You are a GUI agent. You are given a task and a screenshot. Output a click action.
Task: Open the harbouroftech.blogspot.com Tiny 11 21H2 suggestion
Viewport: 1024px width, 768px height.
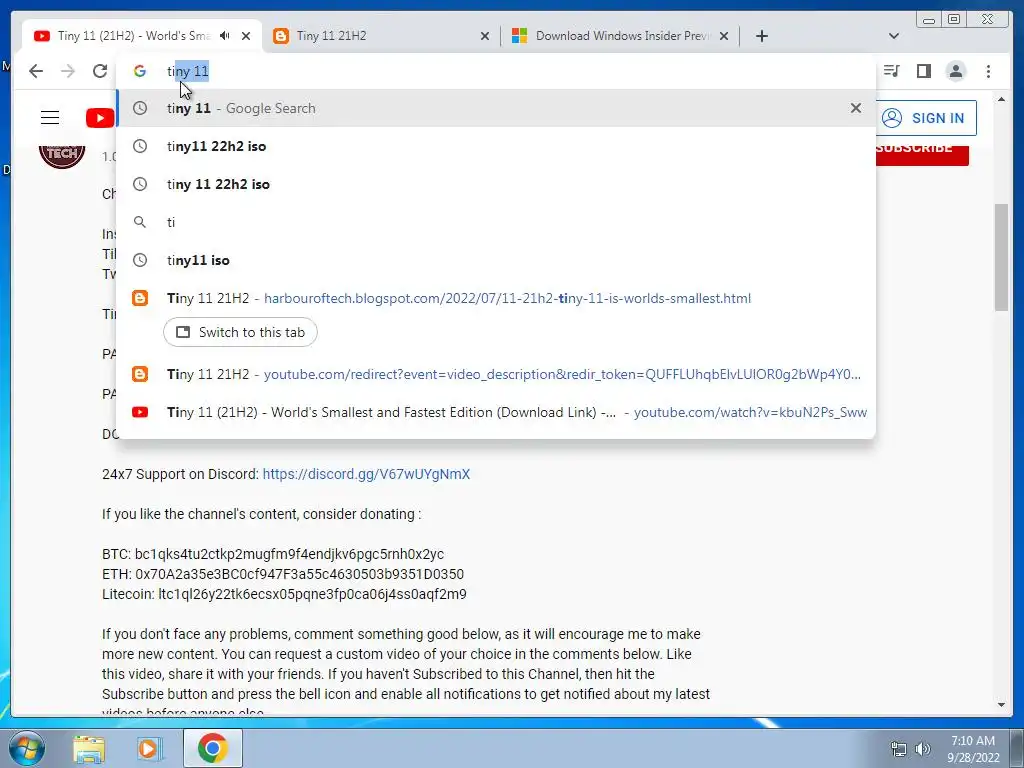pyautogui.click(x=496, y=298)
